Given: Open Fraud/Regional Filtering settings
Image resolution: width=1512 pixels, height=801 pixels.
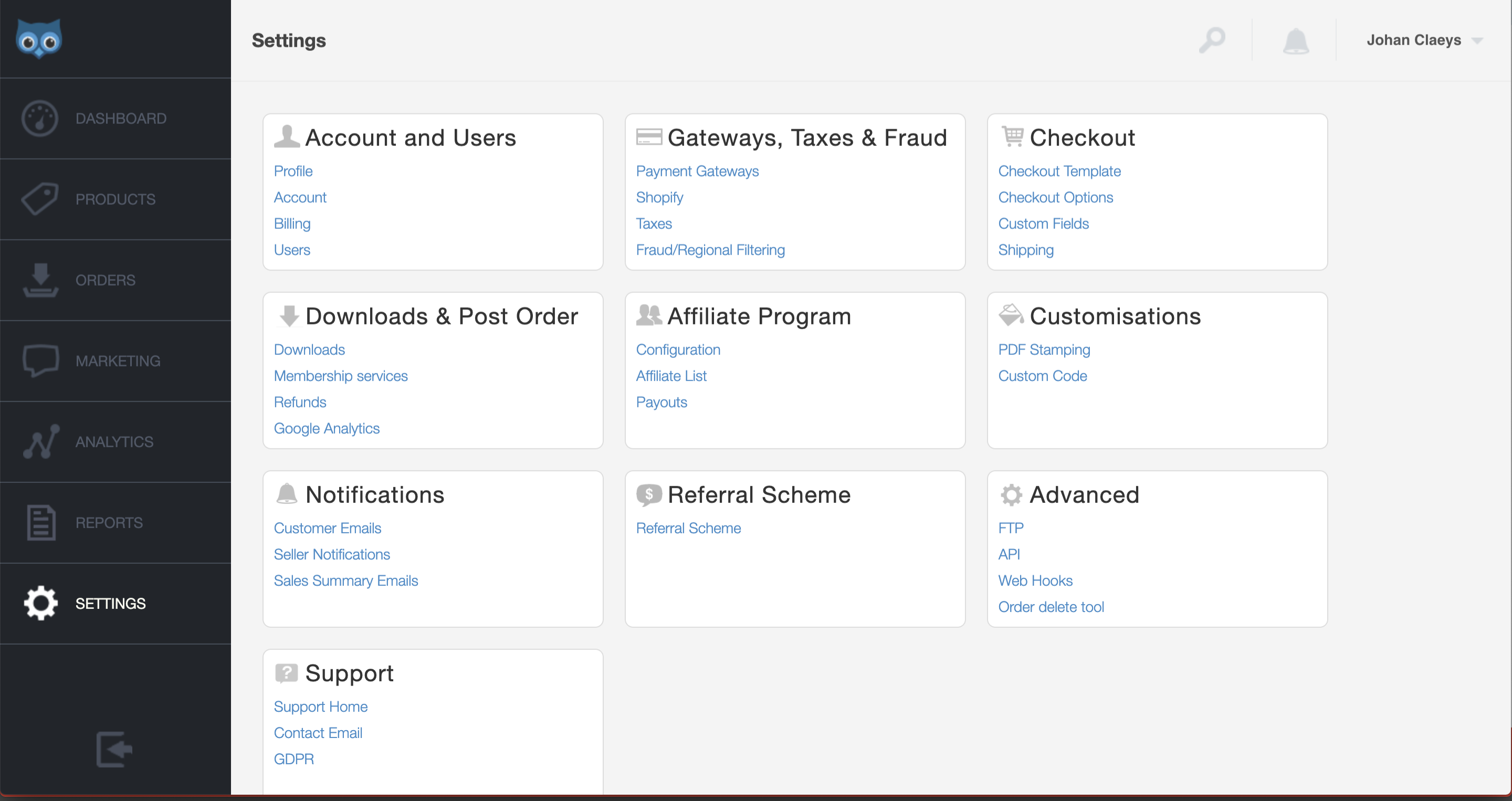Looking at the screenshot, I should tap(710, 250).
